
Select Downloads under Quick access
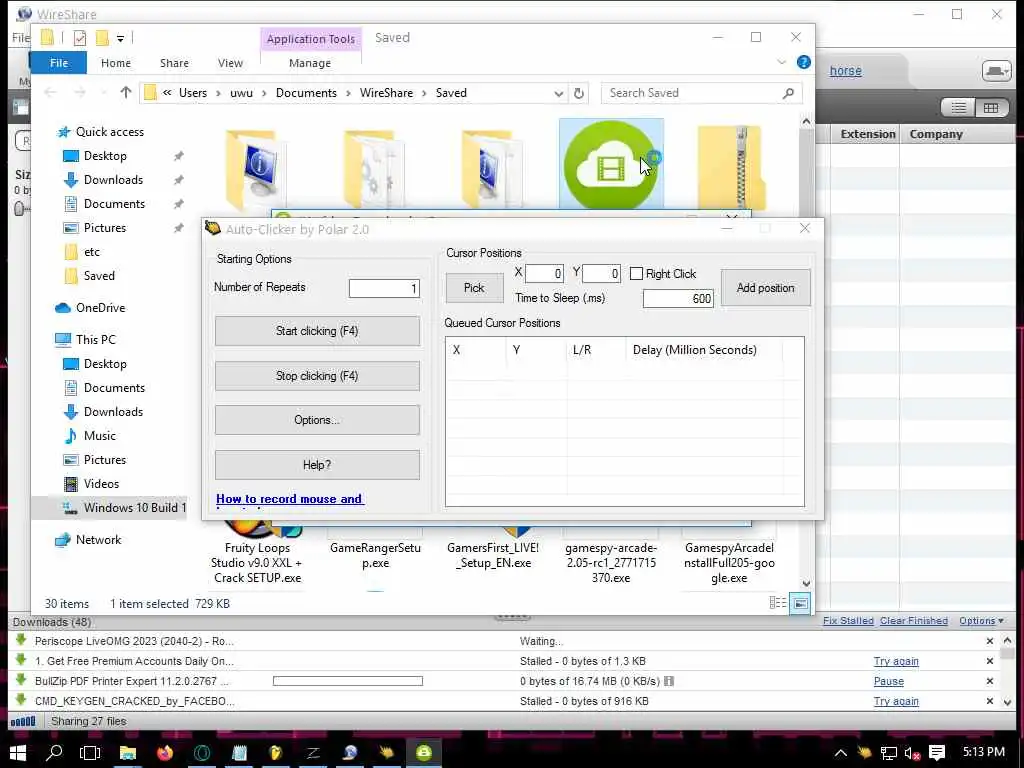pos(113,180)
